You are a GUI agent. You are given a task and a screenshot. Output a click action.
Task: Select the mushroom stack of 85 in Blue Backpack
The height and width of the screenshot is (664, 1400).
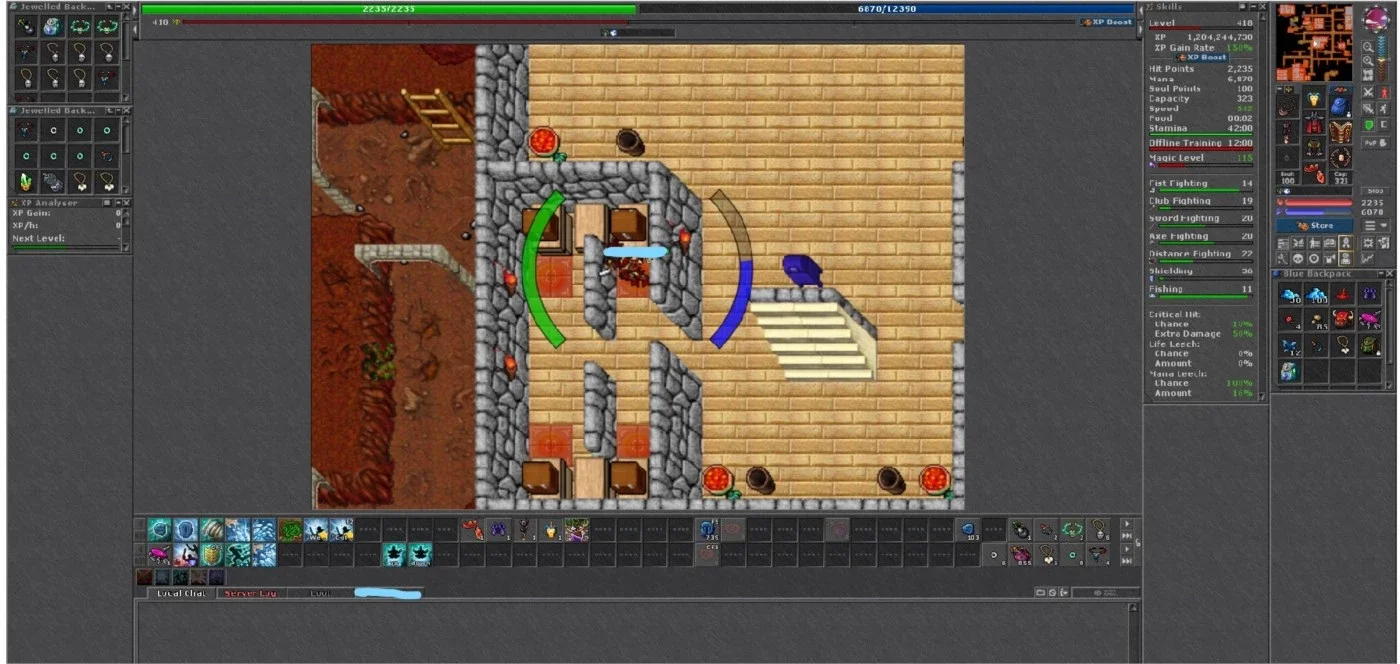(x=1317, y=319)
